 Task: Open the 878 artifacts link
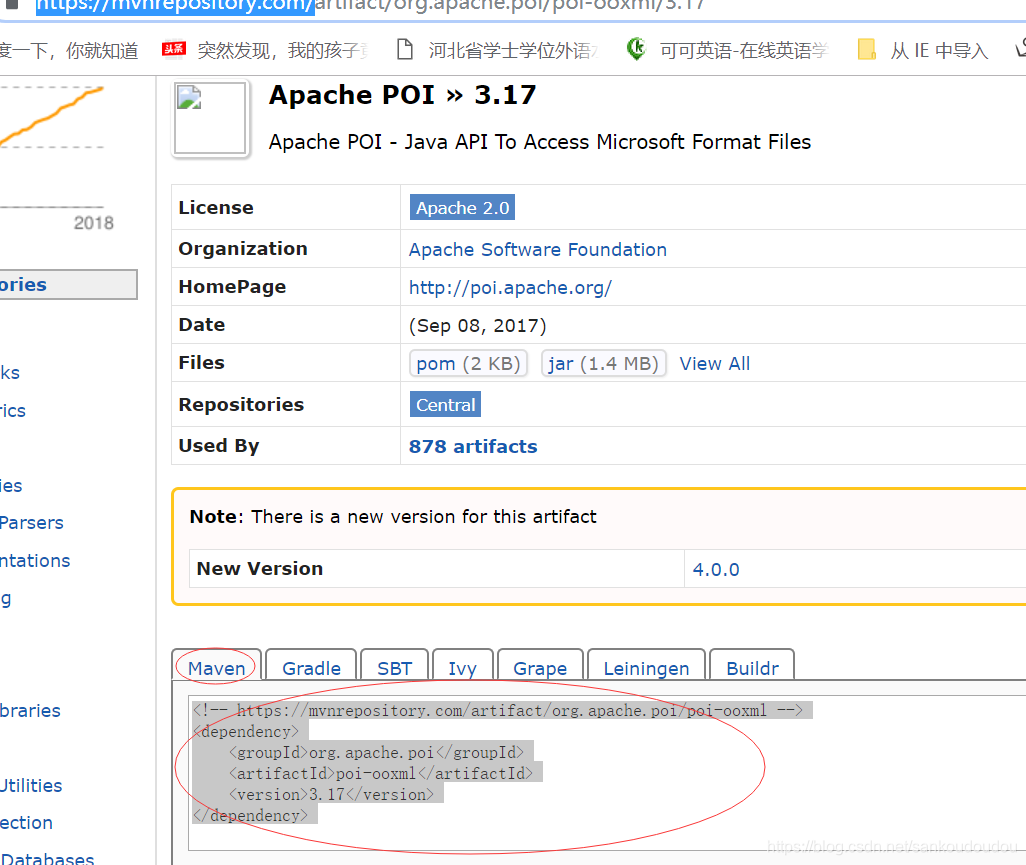coord(473,446)
